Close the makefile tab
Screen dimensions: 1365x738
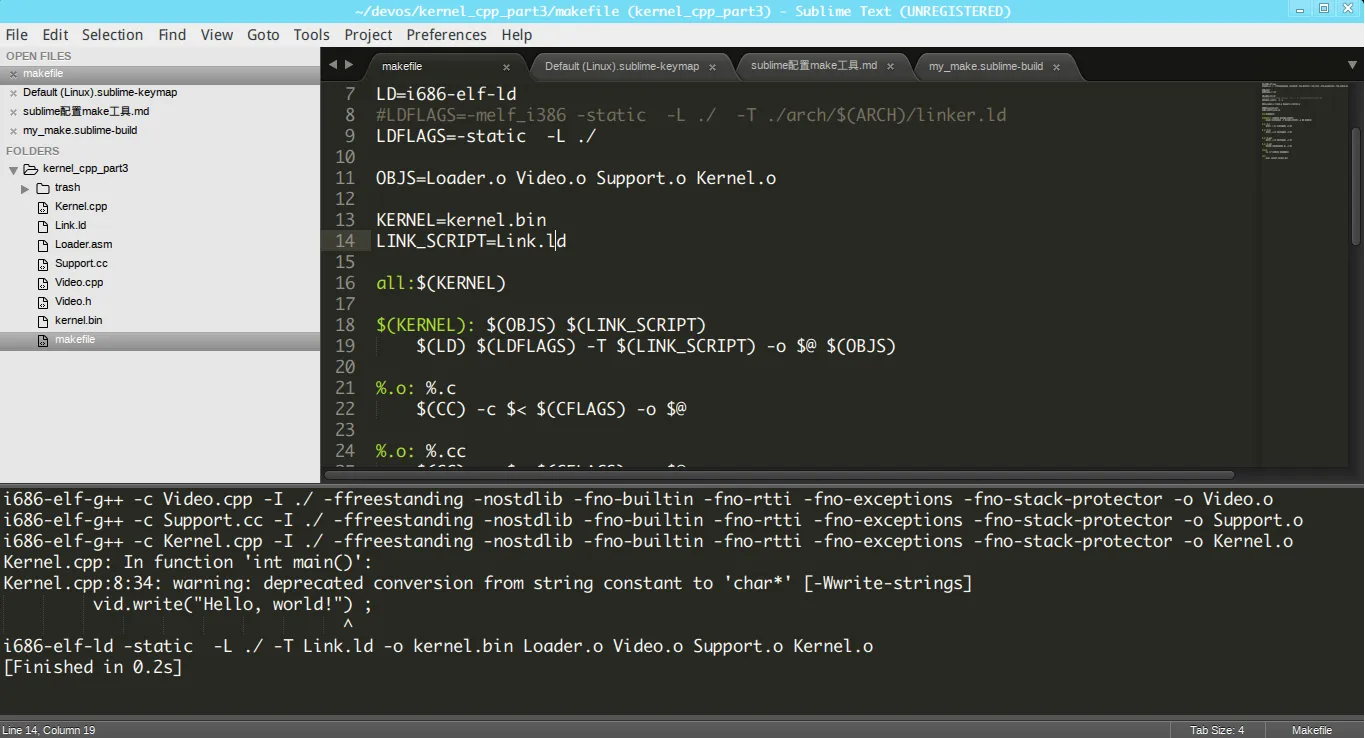pos(506,67)
